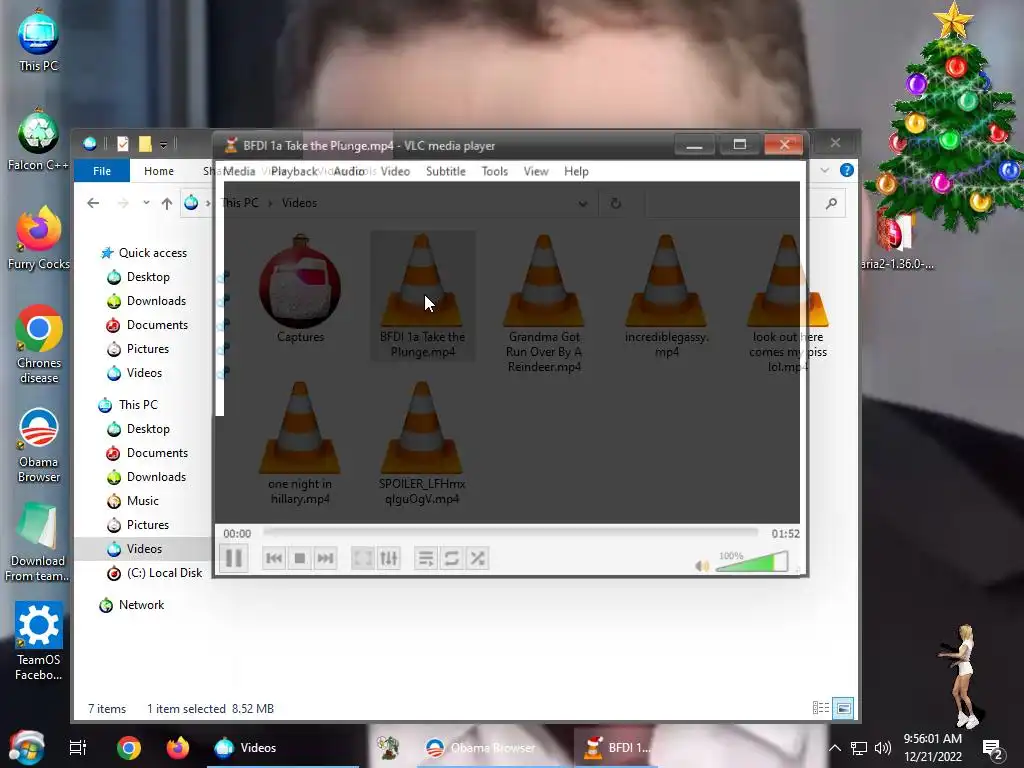This screenshot has height=768, width=1024.
Task: Click Properties icon in Explorer title bar
Action: pyautogui.click(x=123, y=144)
